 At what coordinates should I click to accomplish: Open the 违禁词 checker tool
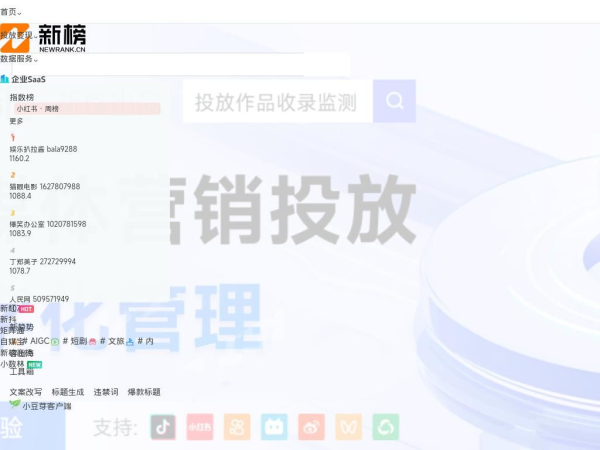coord(106,392)
